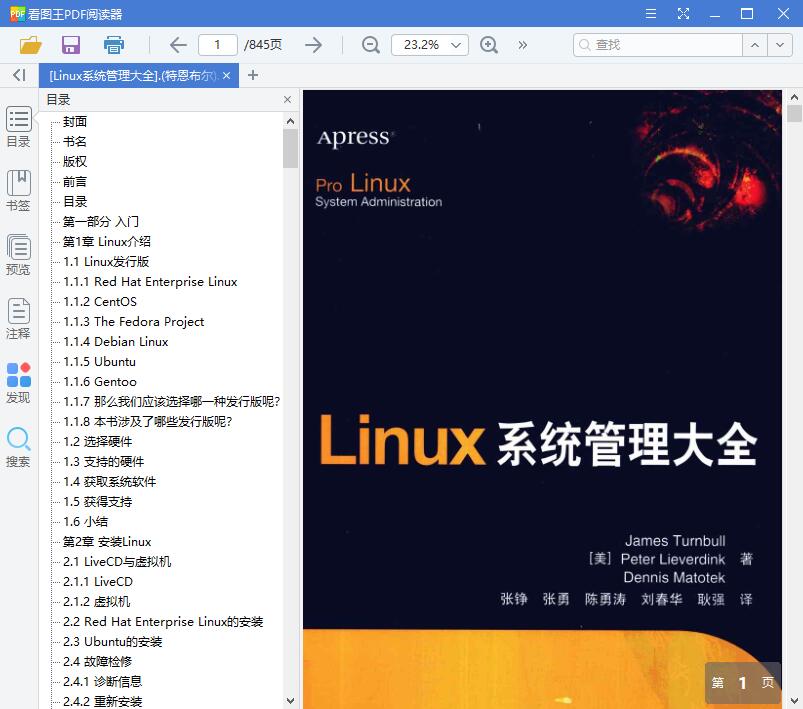Viewport: 803px width, 709px height.
Task: Open 1.1.3 The Fedora Project
Action: pos(134,321)
